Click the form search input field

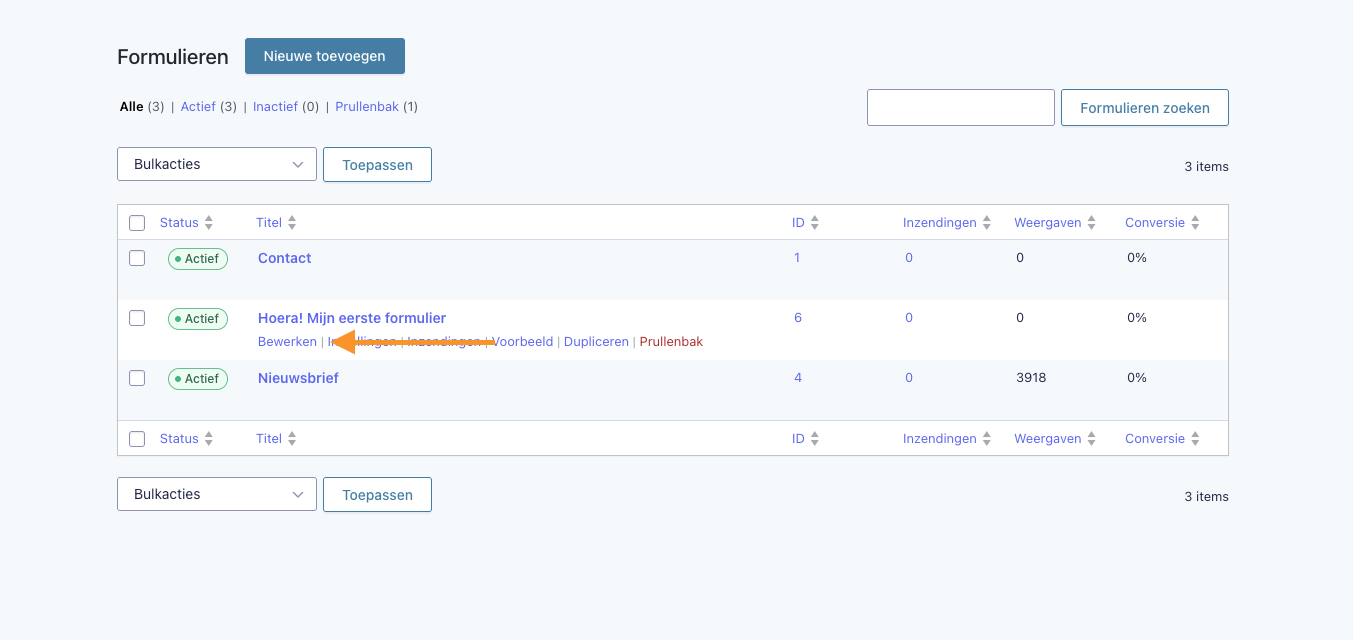tap(960, 108)
